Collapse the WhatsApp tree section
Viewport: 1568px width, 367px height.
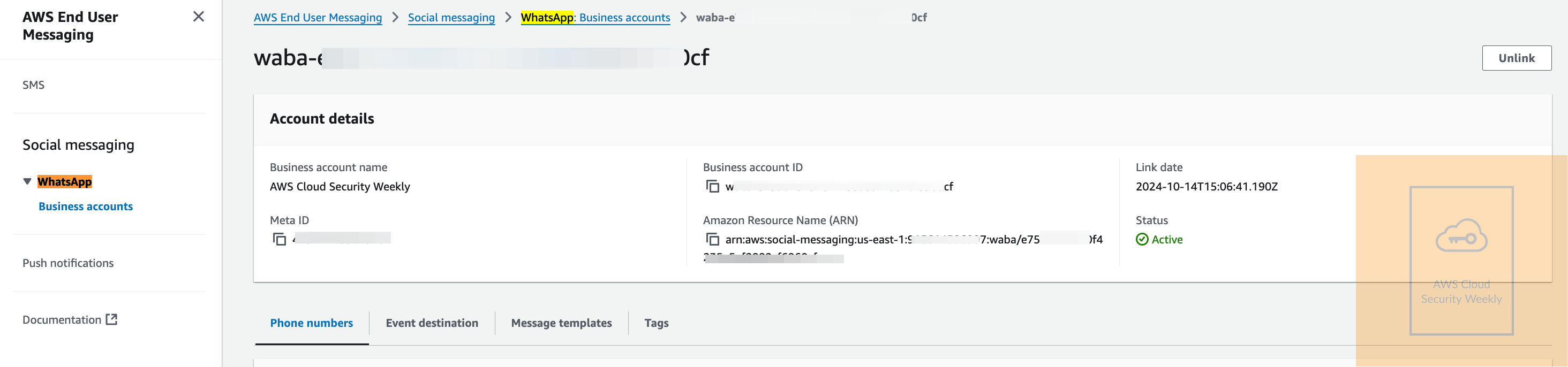(27, 182)
